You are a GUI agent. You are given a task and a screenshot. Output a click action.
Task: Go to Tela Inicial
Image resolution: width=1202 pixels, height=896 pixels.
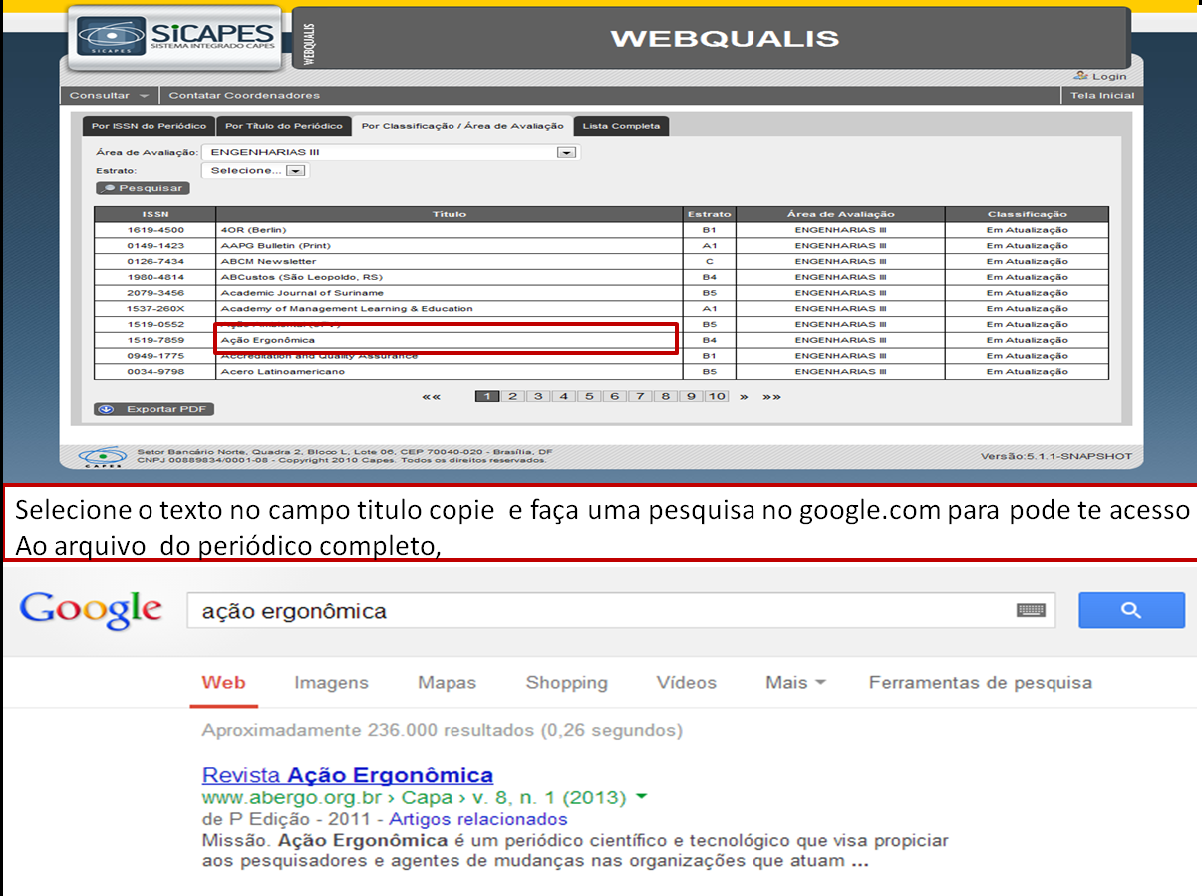point(1102,96)
